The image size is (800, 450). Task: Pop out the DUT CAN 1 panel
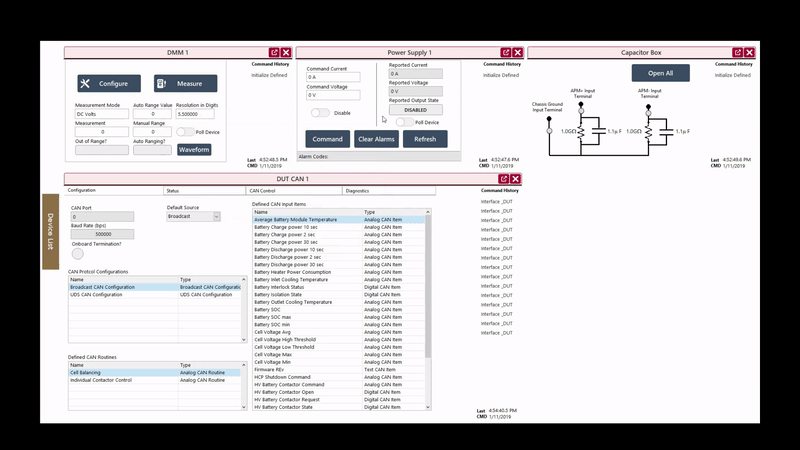[504, 179]
